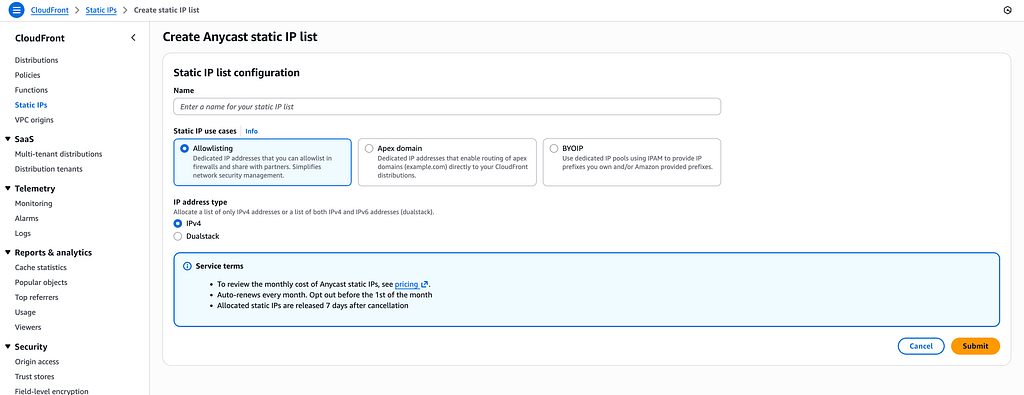Open Logs in the sidebar
The width and height of the screenshot is (1024, 395).
pos(23,233)
